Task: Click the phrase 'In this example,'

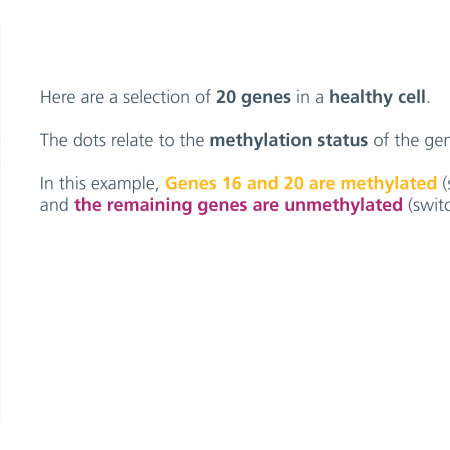Action: tap(99, 184)
